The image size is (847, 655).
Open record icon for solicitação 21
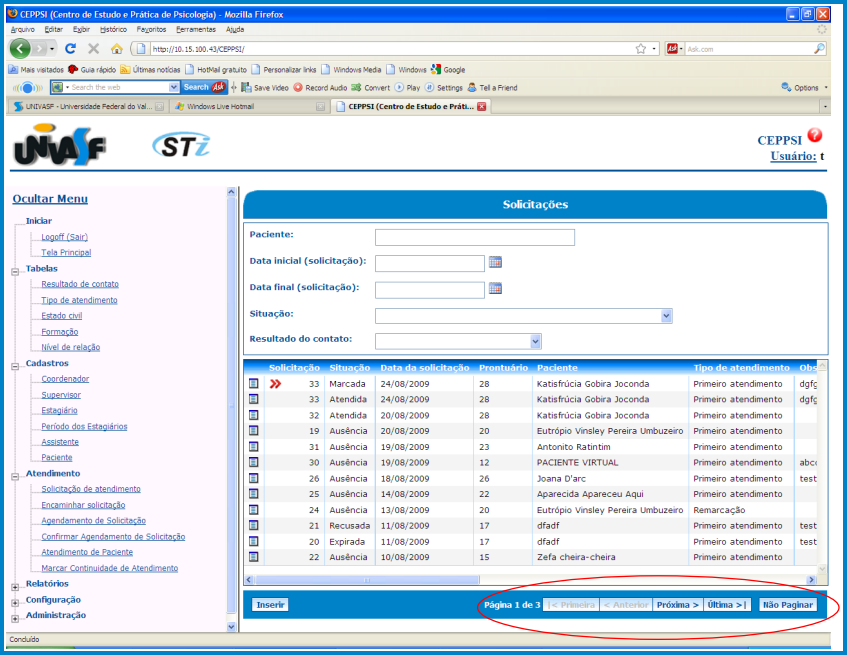pos(253,525)
